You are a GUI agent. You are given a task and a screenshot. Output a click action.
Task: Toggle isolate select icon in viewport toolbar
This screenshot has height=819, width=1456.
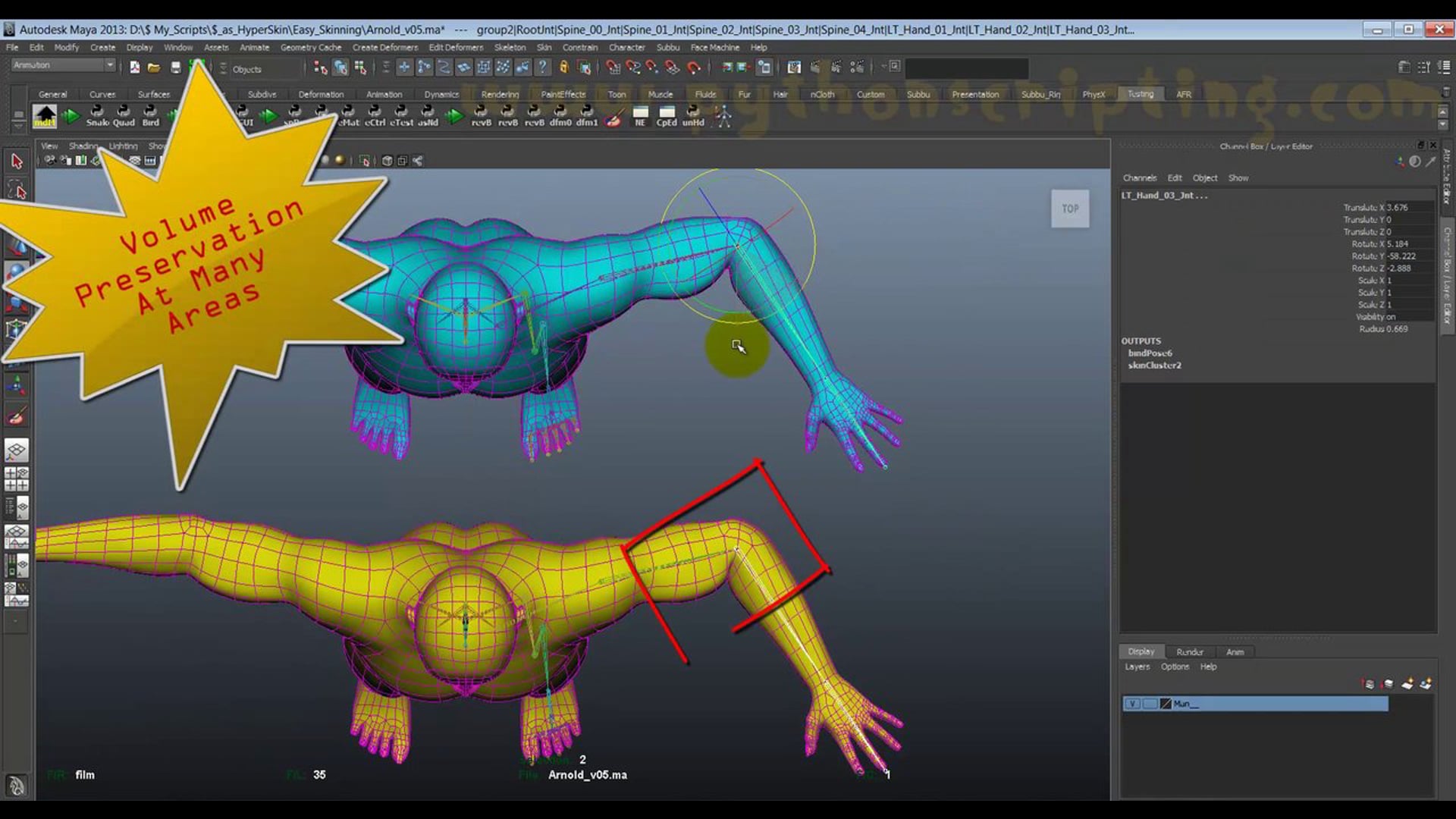click(365, 160)
